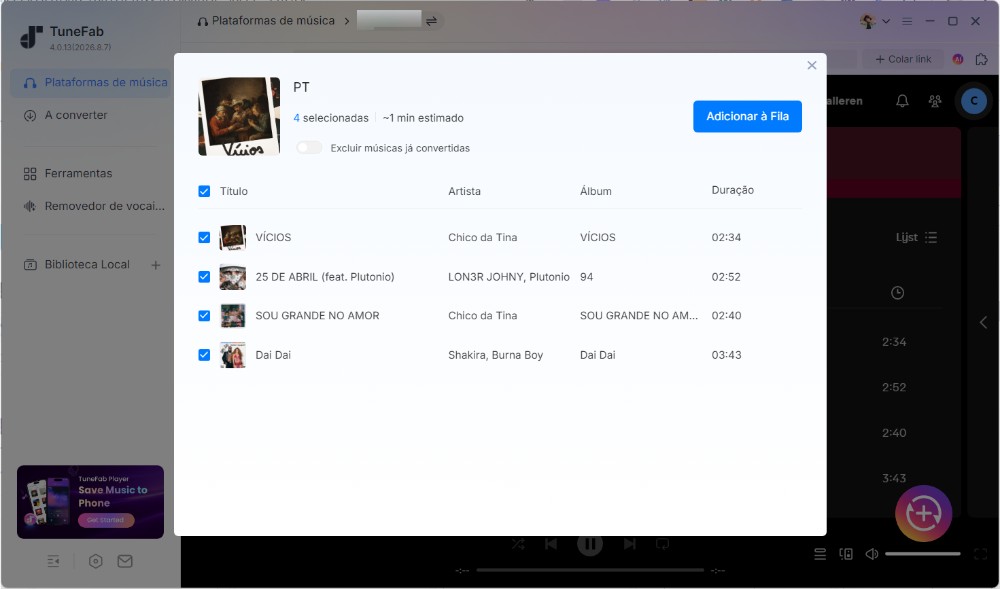The height and width of the screenshot is (589, 1000).
Task: Collapse the sidebar with bottom-left icon
Action: 53,561
